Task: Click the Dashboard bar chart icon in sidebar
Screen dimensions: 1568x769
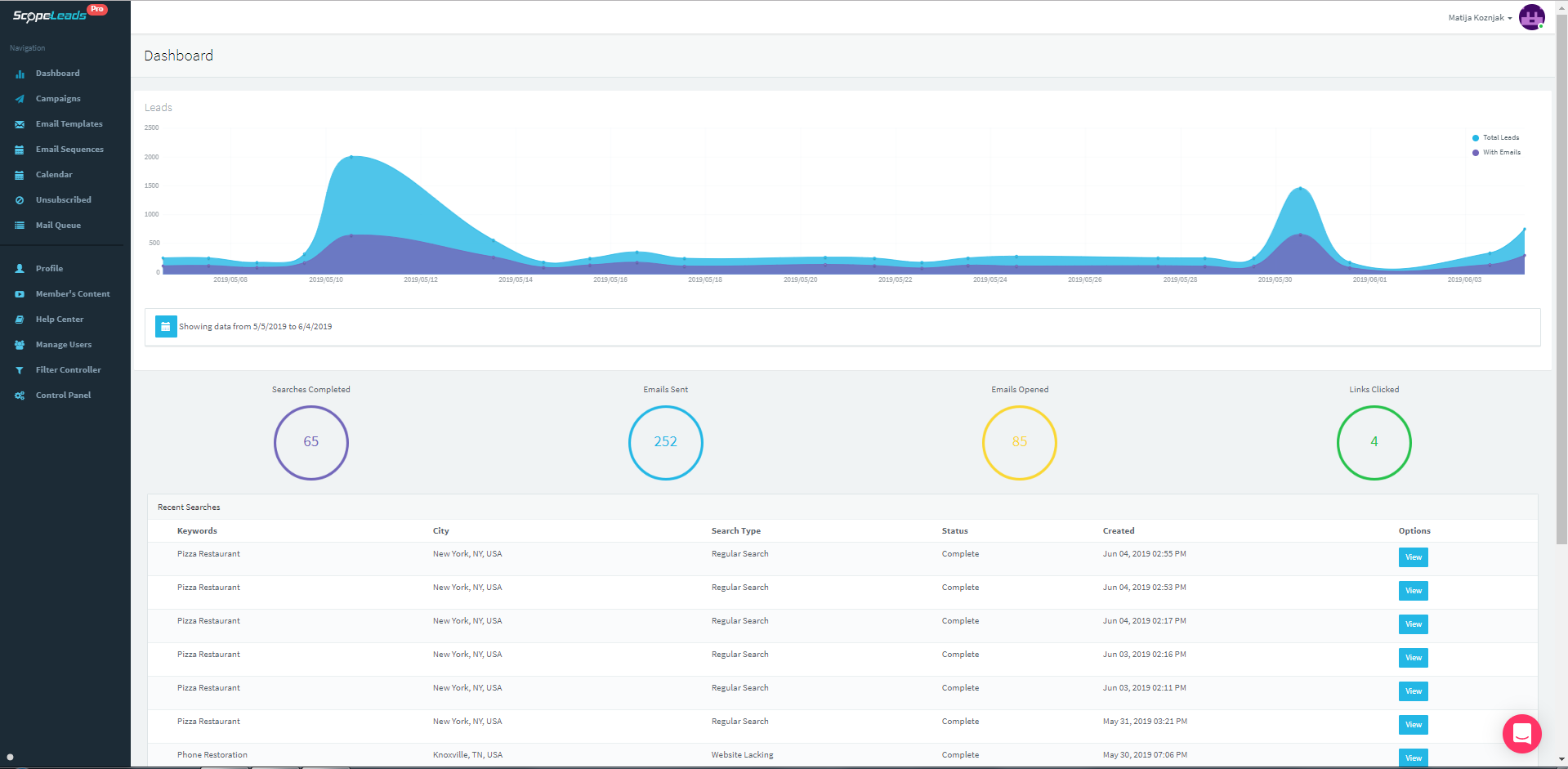Action: (x=20, y=74)
